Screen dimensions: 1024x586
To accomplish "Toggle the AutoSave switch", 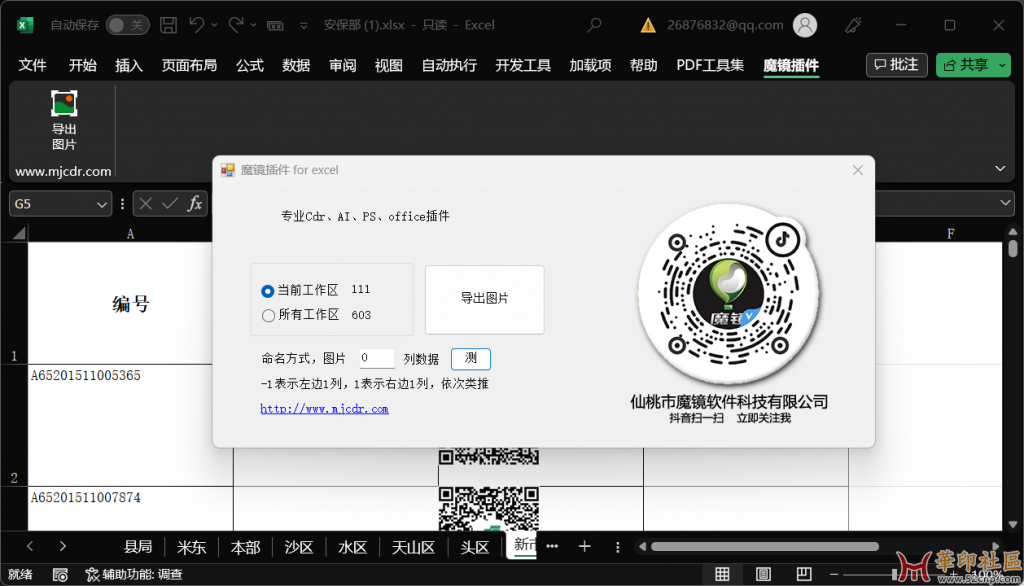I will 128,25.
